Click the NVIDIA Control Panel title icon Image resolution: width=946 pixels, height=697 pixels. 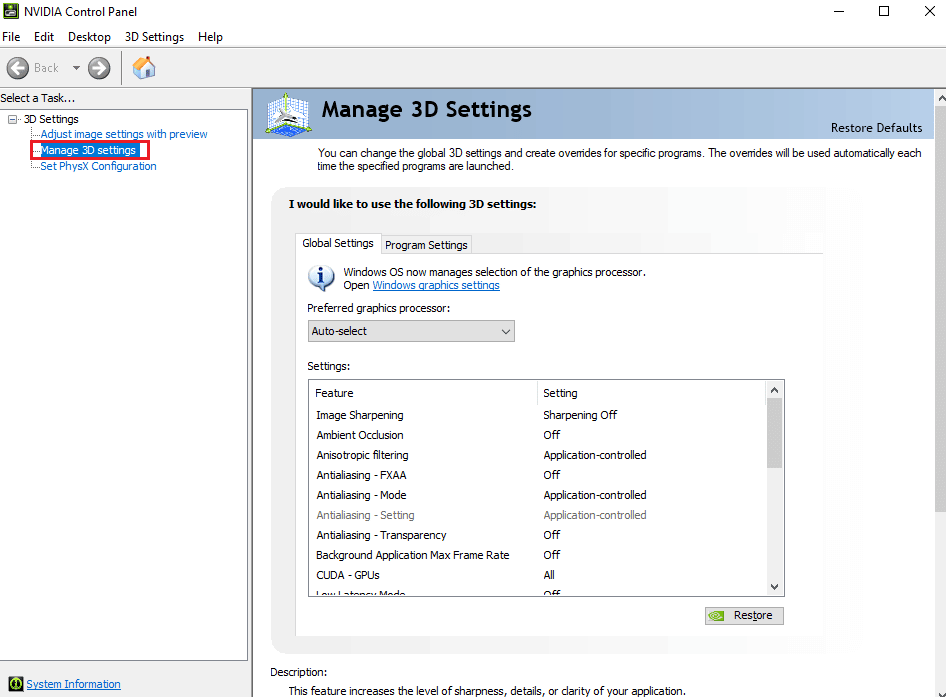(11, 11)
